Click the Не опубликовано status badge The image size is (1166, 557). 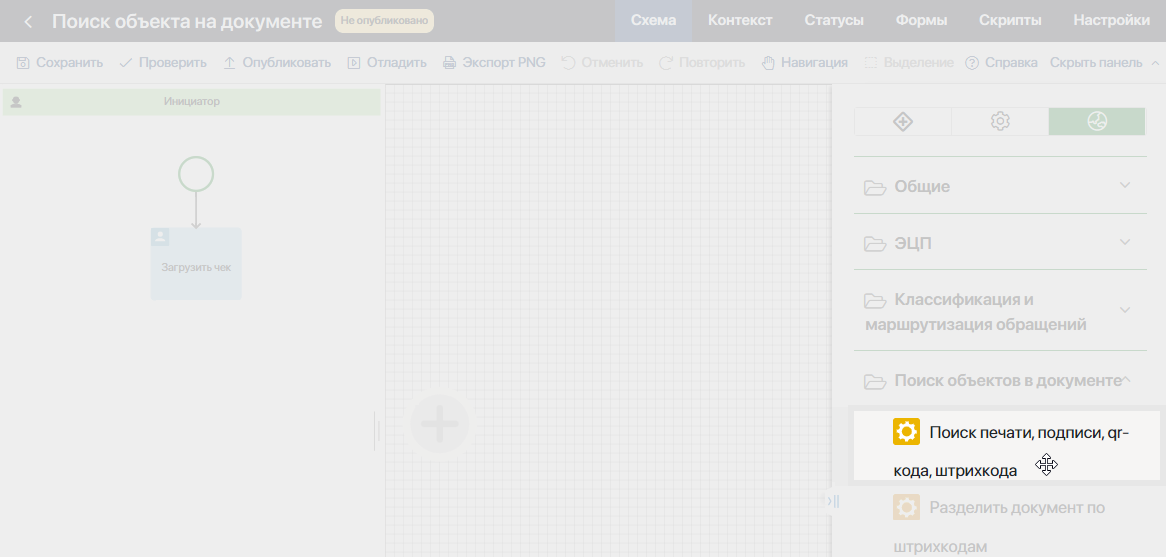pyautogui.click(x=384, y=21)
